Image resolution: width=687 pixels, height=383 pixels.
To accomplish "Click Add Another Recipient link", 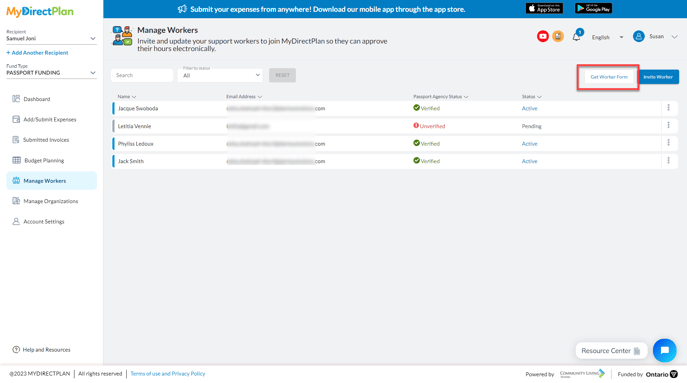I will point(37,53).
